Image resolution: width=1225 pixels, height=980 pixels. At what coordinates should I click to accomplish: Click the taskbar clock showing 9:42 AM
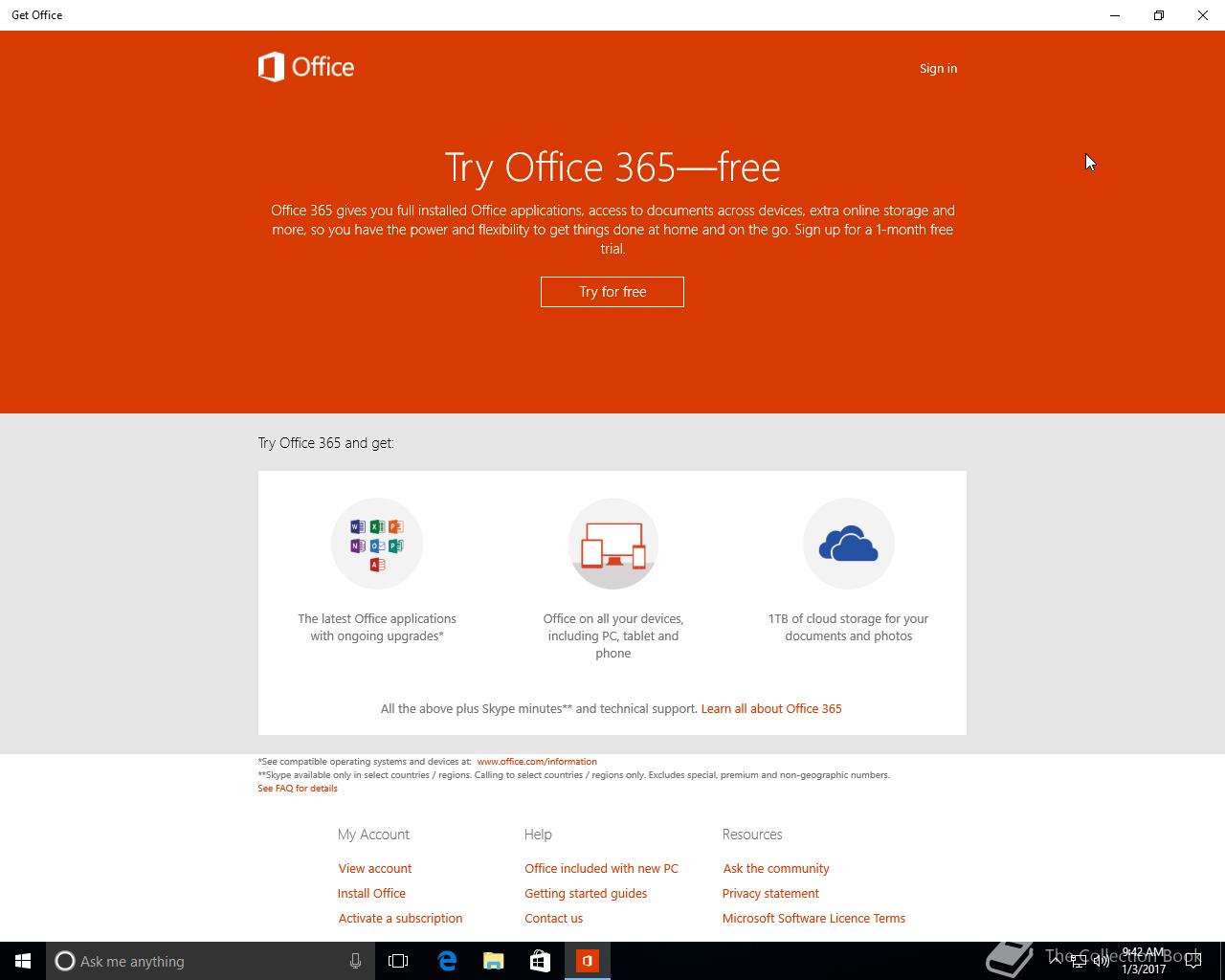click(x=1144, y=961)
